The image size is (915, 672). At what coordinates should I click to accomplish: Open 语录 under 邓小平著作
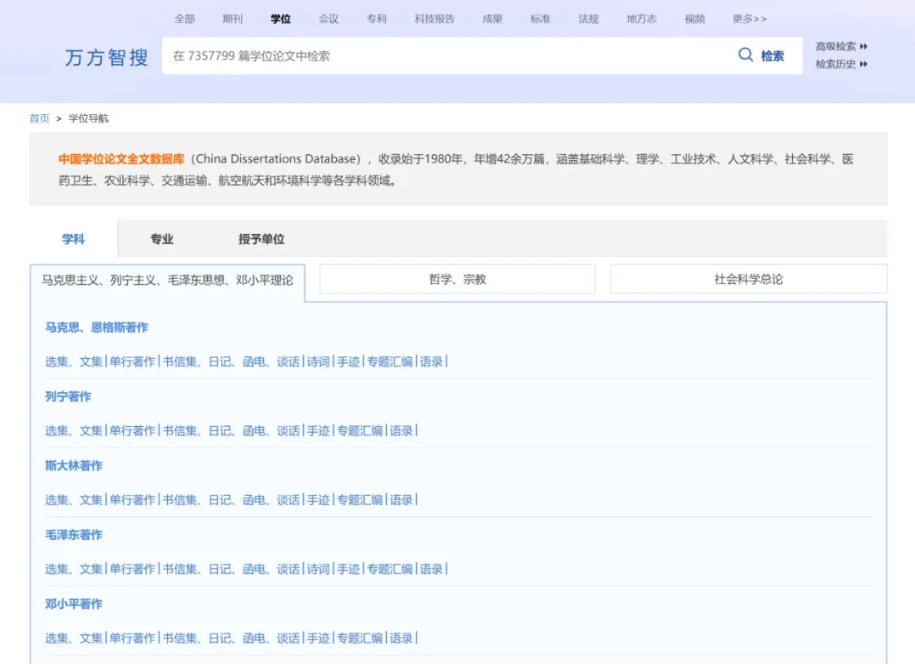coord(401,638)
